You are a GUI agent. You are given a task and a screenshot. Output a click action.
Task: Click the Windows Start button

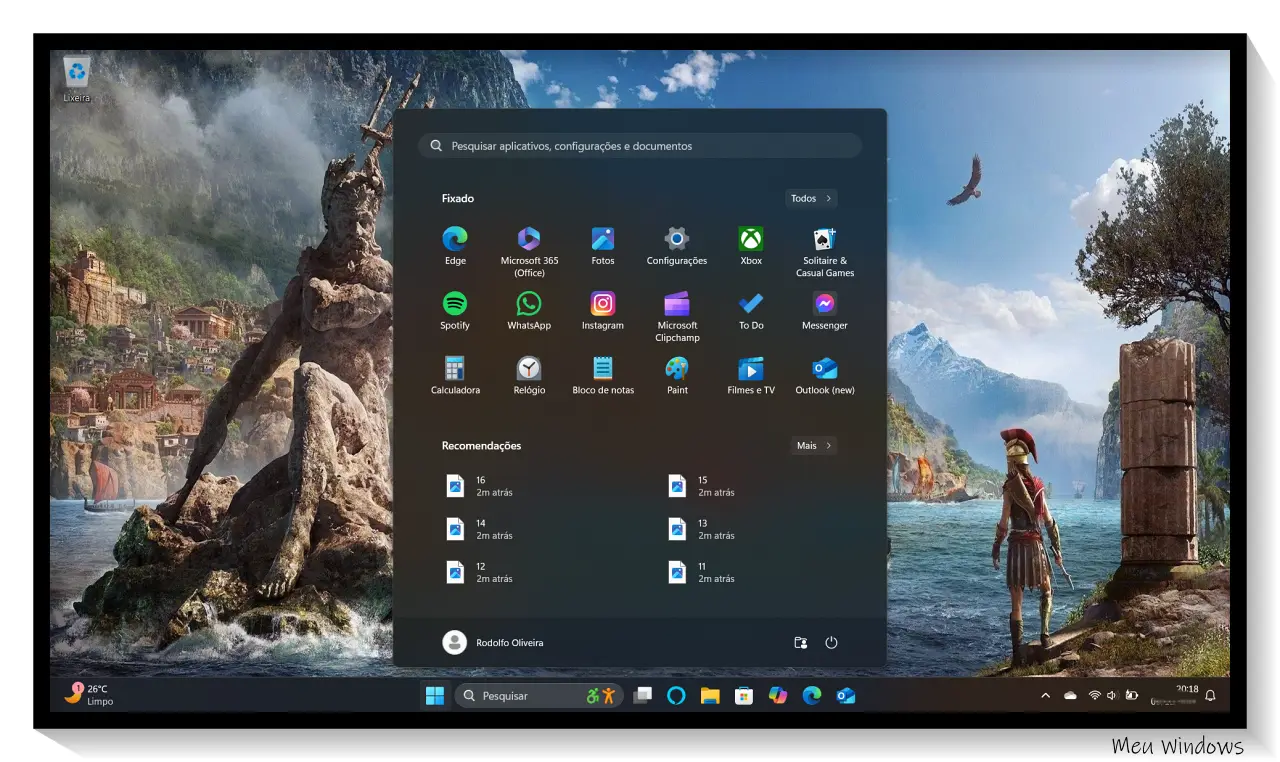click(435, 696)
